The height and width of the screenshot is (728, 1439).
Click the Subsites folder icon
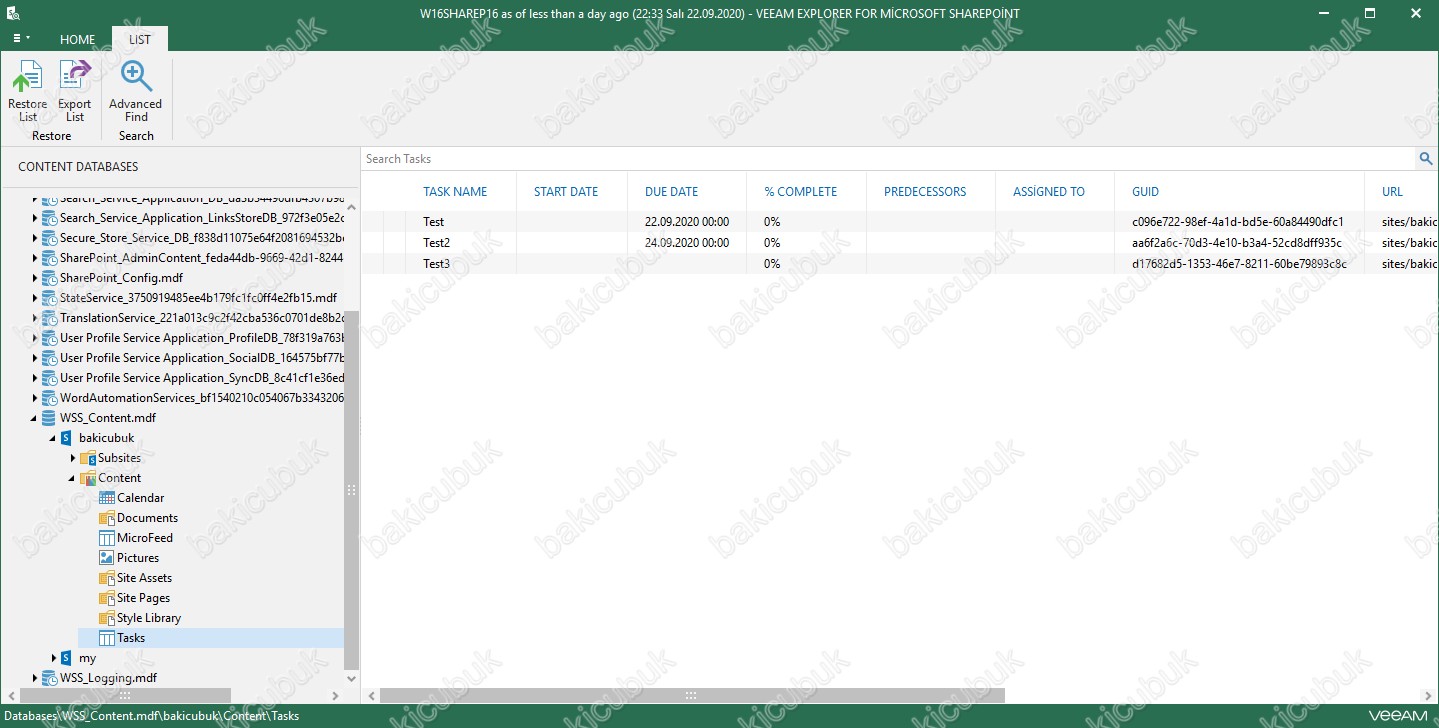pyautogui.click(x=87, y=458)
